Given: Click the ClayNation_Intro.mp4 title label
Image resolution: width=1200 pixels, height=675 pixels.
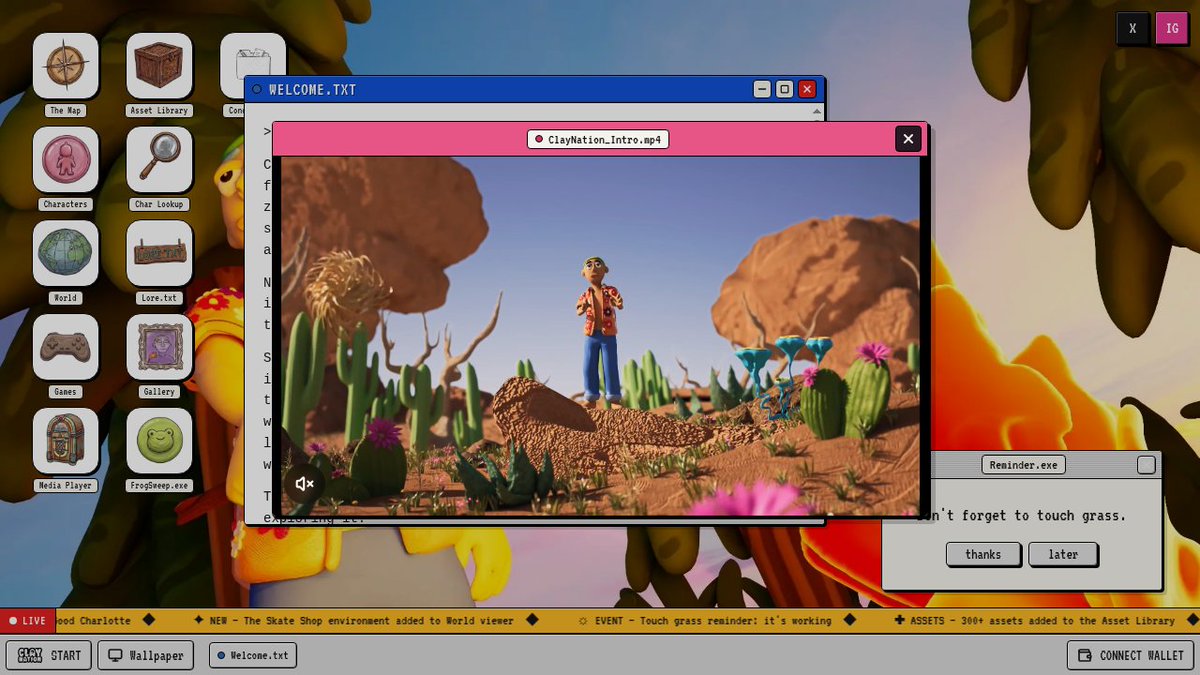Looking at the screenshot, I should pos(598,139).
